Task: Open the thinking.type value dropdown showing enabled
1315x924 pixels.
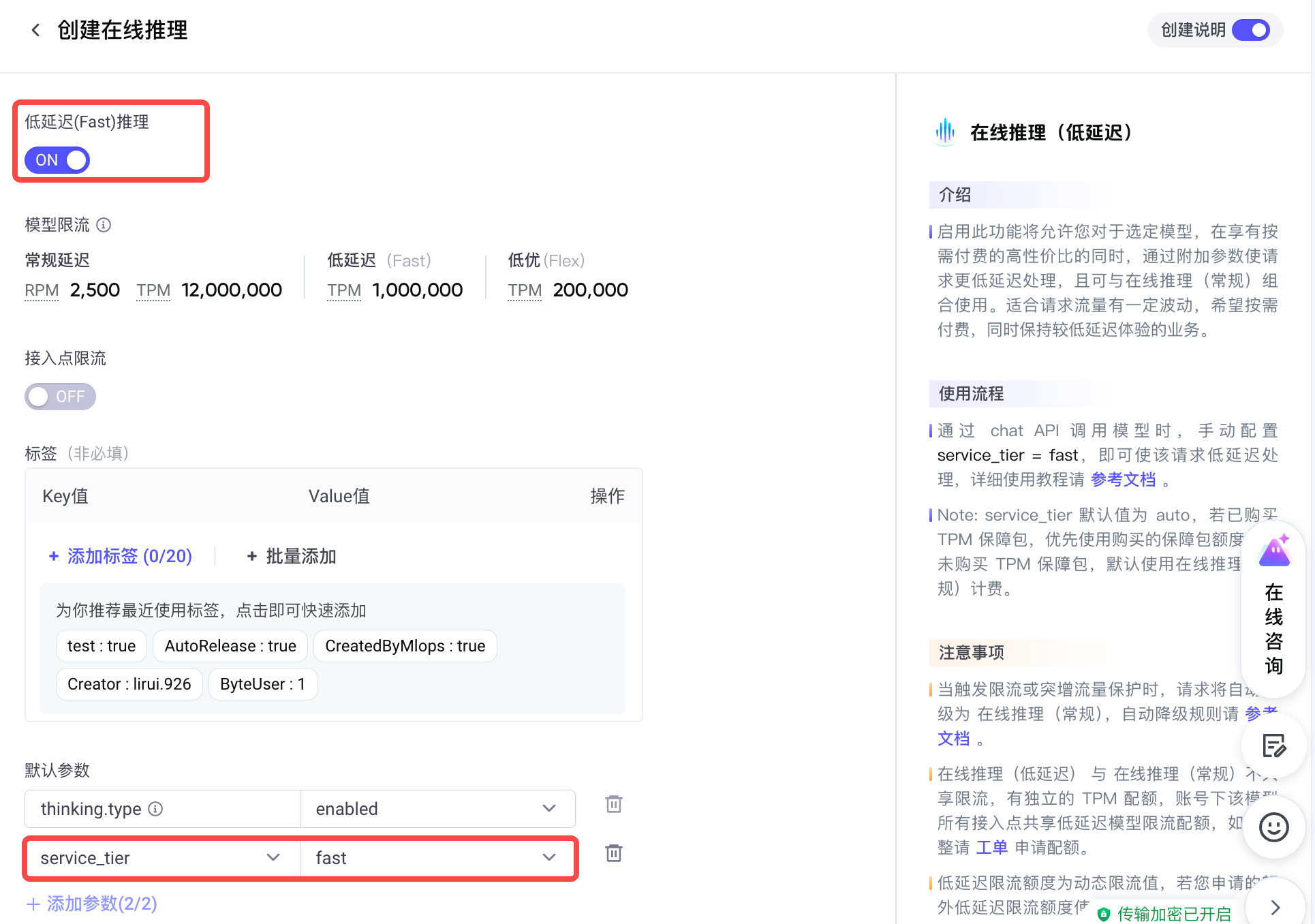Action: [437, 809]
